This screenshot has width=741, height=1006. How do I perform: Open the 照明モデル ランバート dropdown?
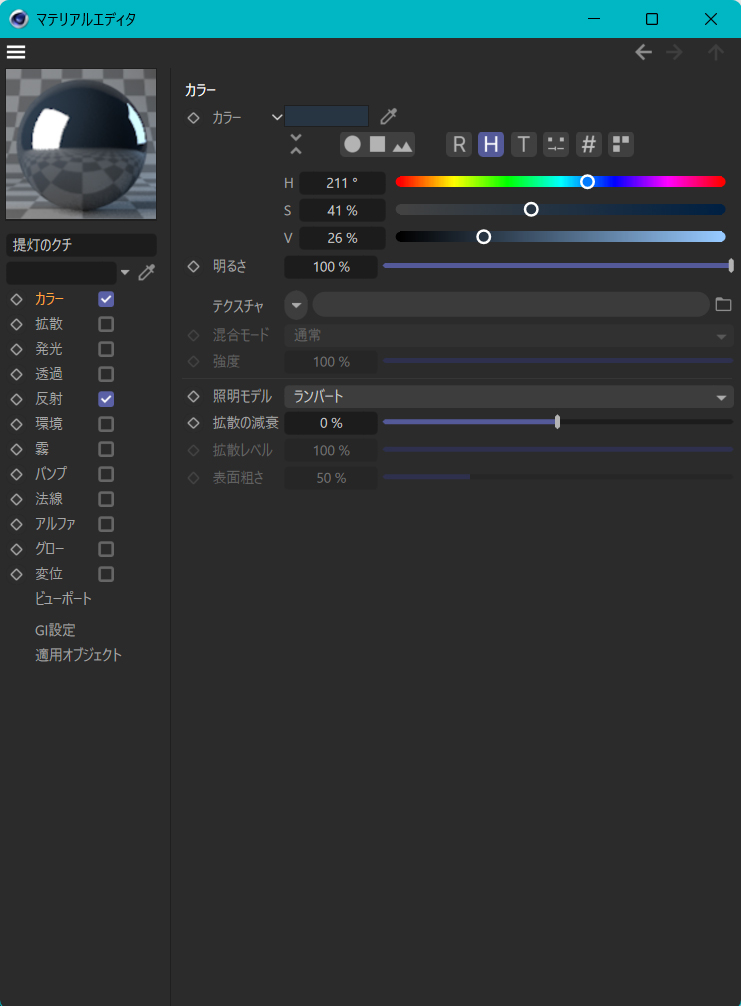508,397
